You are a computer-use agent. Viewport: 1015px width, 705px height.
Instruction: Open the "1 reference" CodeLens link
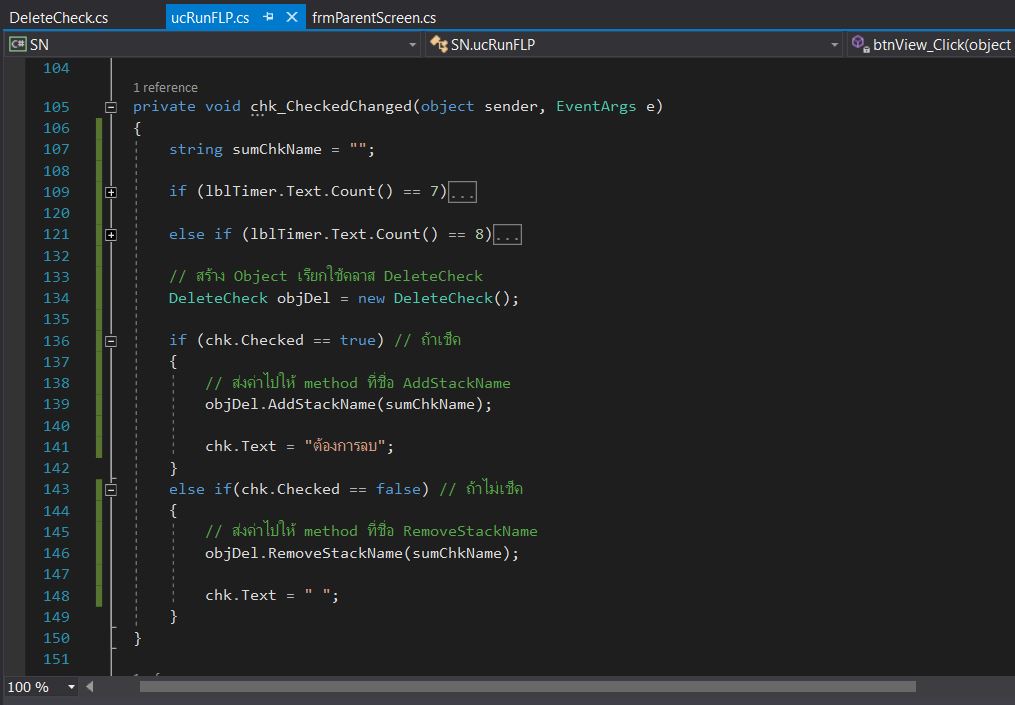(x=165, y=88)
